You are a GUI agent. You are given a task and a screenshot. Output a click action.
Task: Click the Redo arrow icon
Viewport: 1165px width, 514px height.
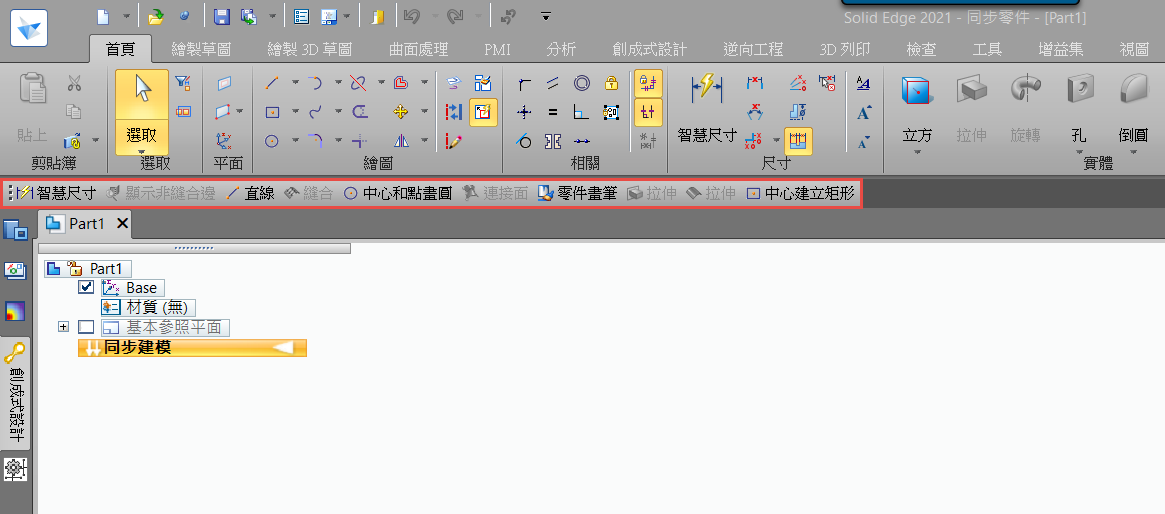[455, 15]
